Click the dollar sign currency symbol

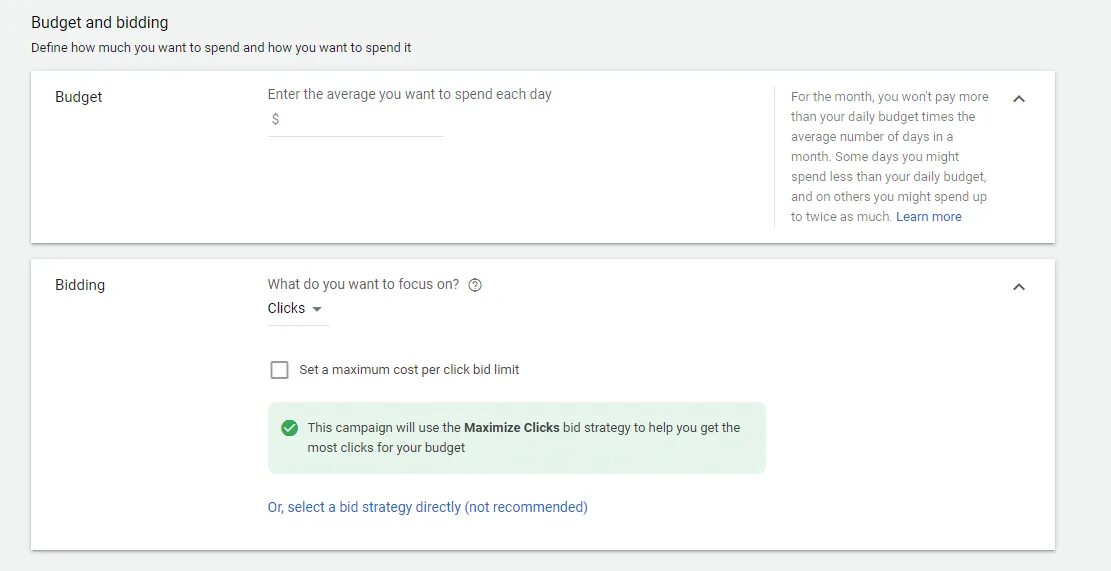275,119
